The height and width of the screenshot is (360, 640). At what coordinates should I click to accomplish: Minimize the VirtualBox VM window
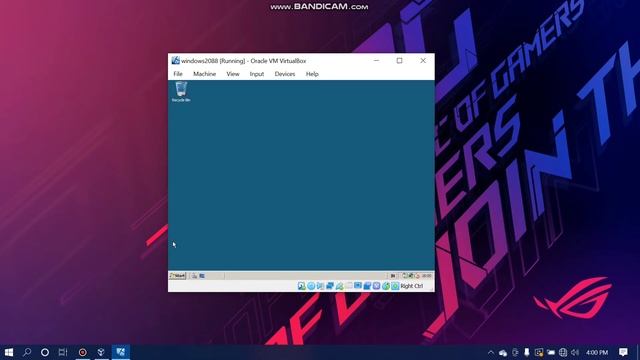(376, 60)
